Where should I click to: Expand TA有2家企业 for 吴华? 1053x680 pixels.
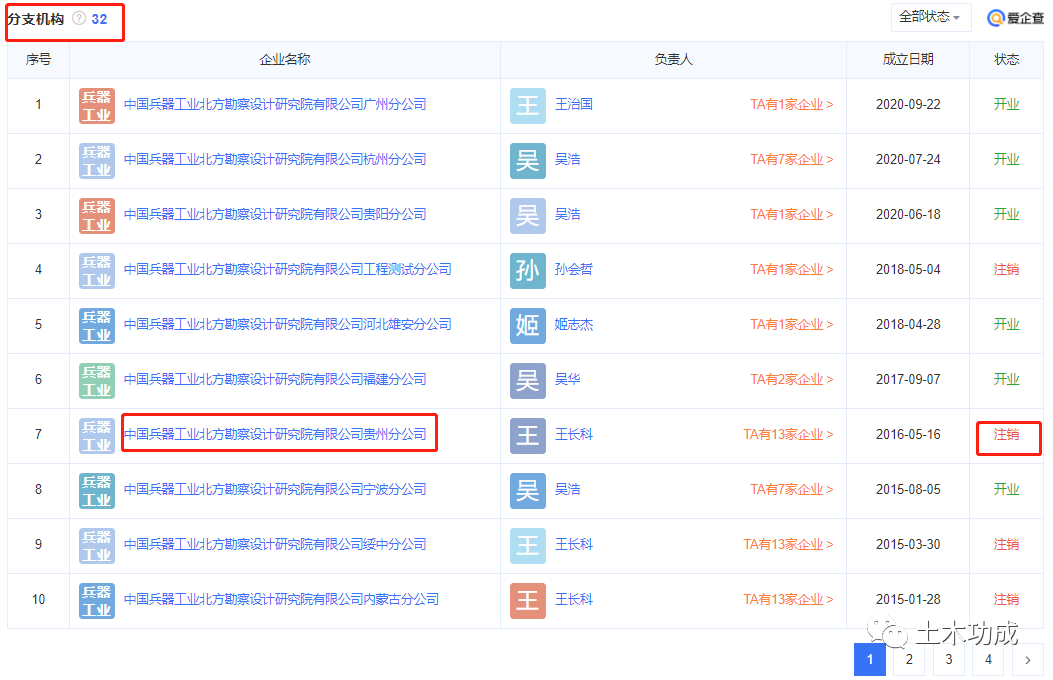tap(792, 379)
